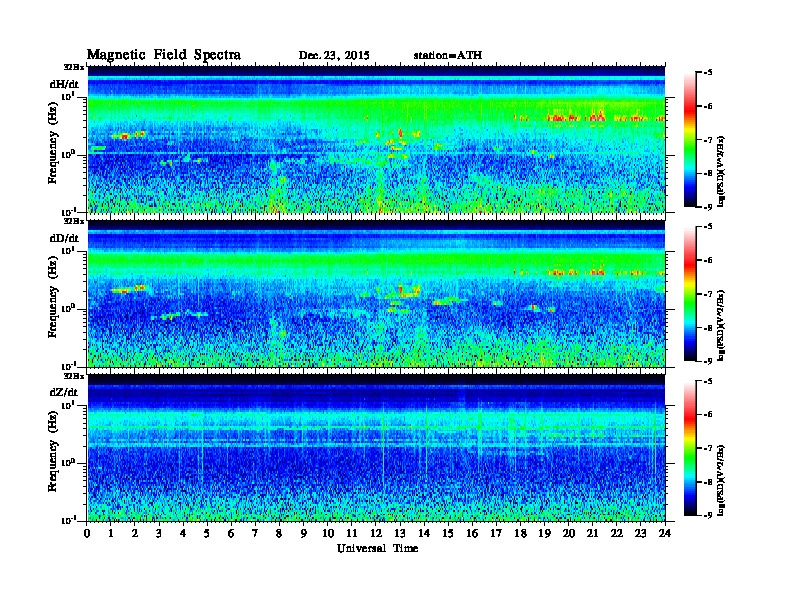This screenshot has width=792, height=612.
Task: Select the "dH/dt" panel label
Action: pos(64,84)
